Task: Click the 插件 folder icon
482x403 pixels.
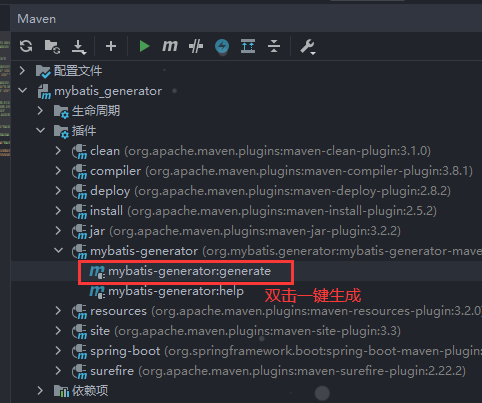Action: [x=61, y=131]
